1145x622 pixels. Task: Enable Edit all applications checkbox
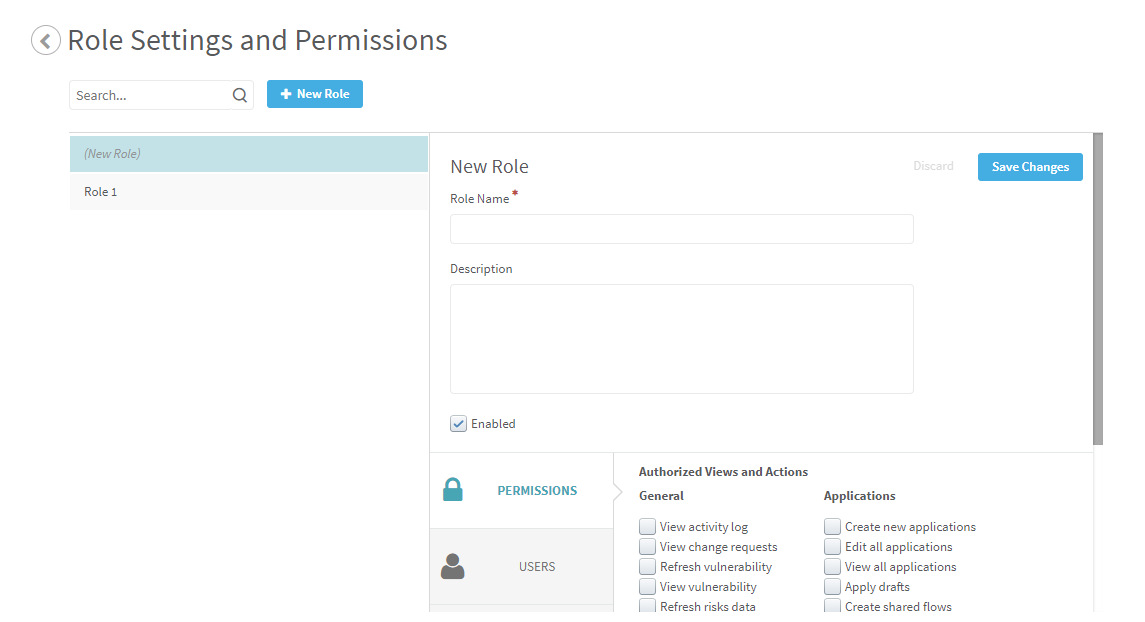pos(833,547)
